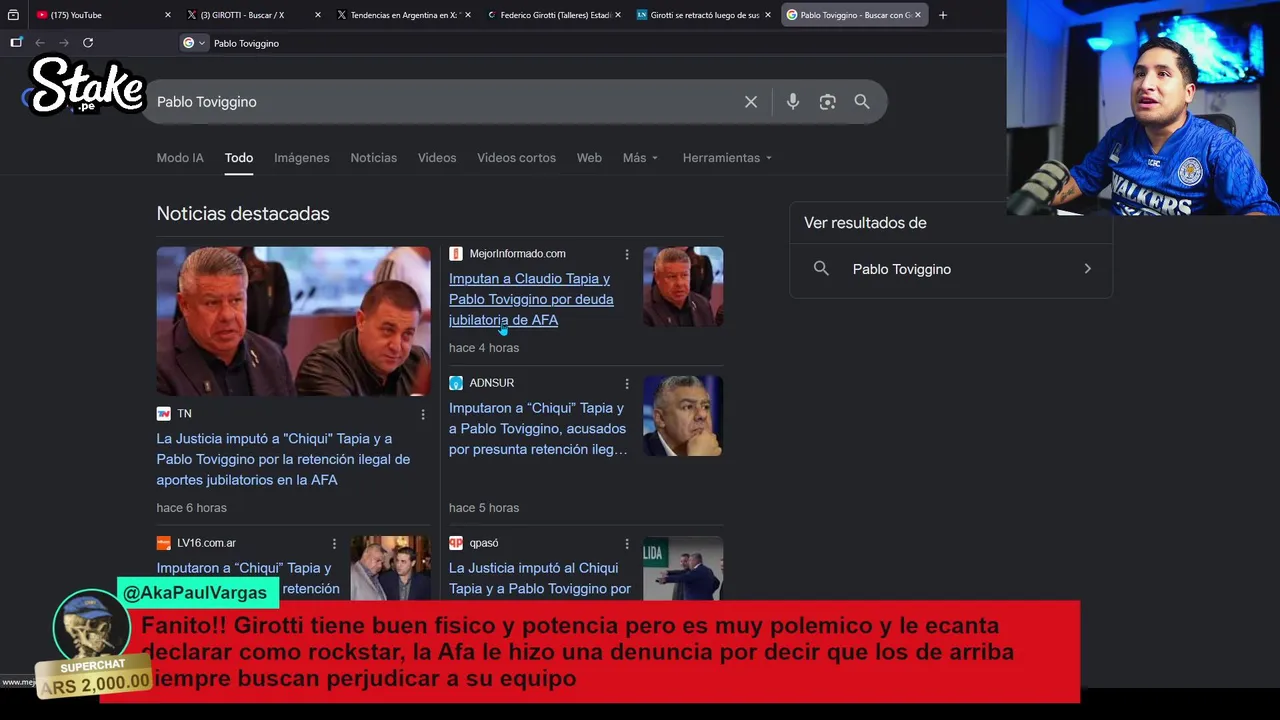
Task: Click the MejorInformado.com source favicon
Action: click(456, 254)
